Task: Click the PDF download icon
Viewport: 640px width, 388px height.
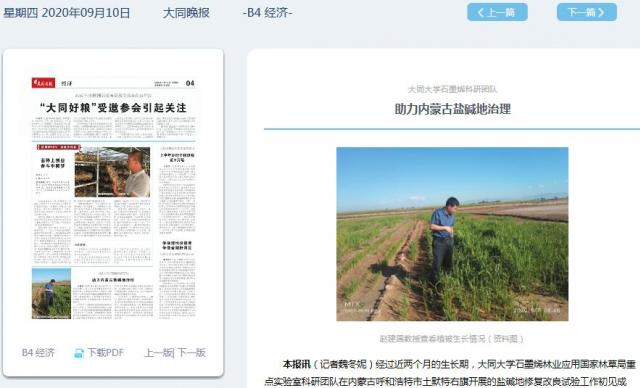Action: click(x=79, y=353)
